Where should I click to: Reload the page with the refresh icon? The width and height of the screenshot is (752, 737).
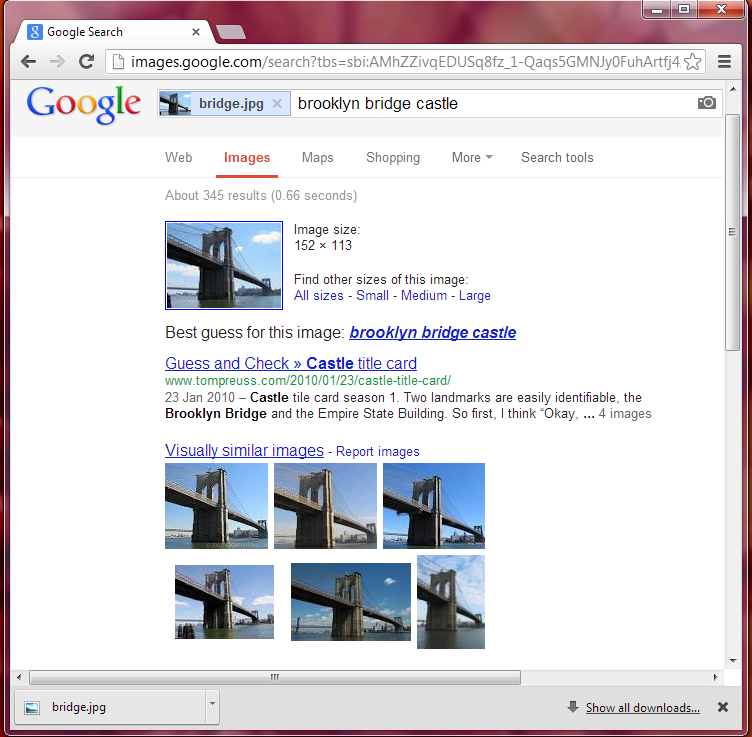click(86, 61)
